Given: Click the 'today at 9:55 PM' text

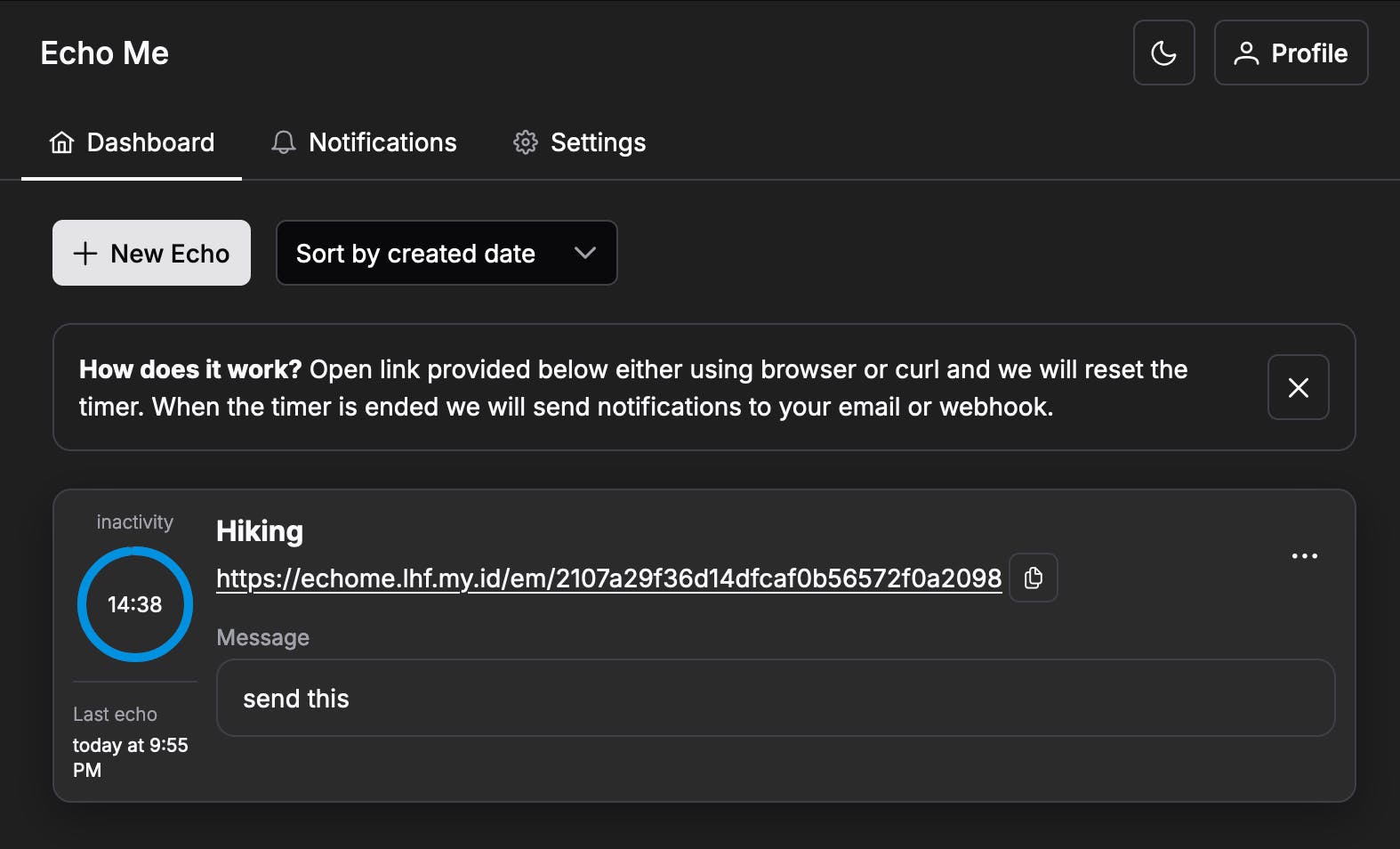Looking at the screenshot, I should pos(131,757).
